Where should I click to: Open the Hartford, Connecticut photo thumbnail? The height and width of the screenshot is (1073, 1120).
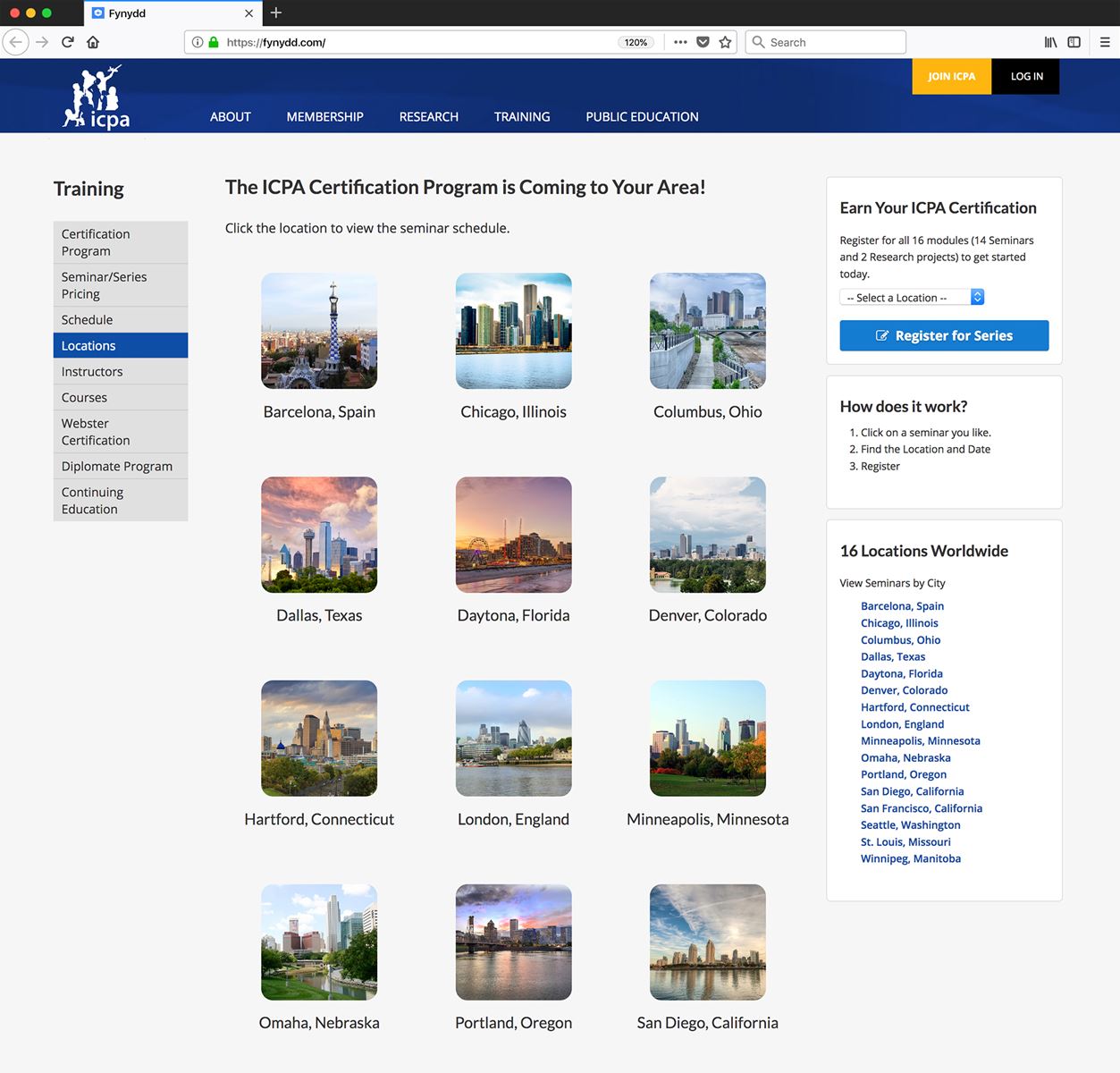pos(319,739)
